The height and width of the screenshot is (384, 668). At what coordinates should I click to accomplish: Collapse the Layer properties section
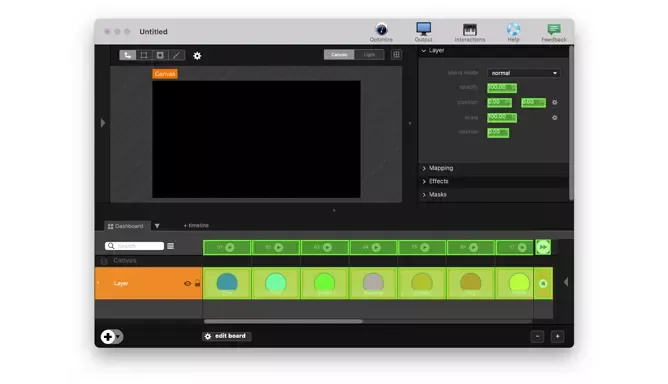tap(424, 51)
